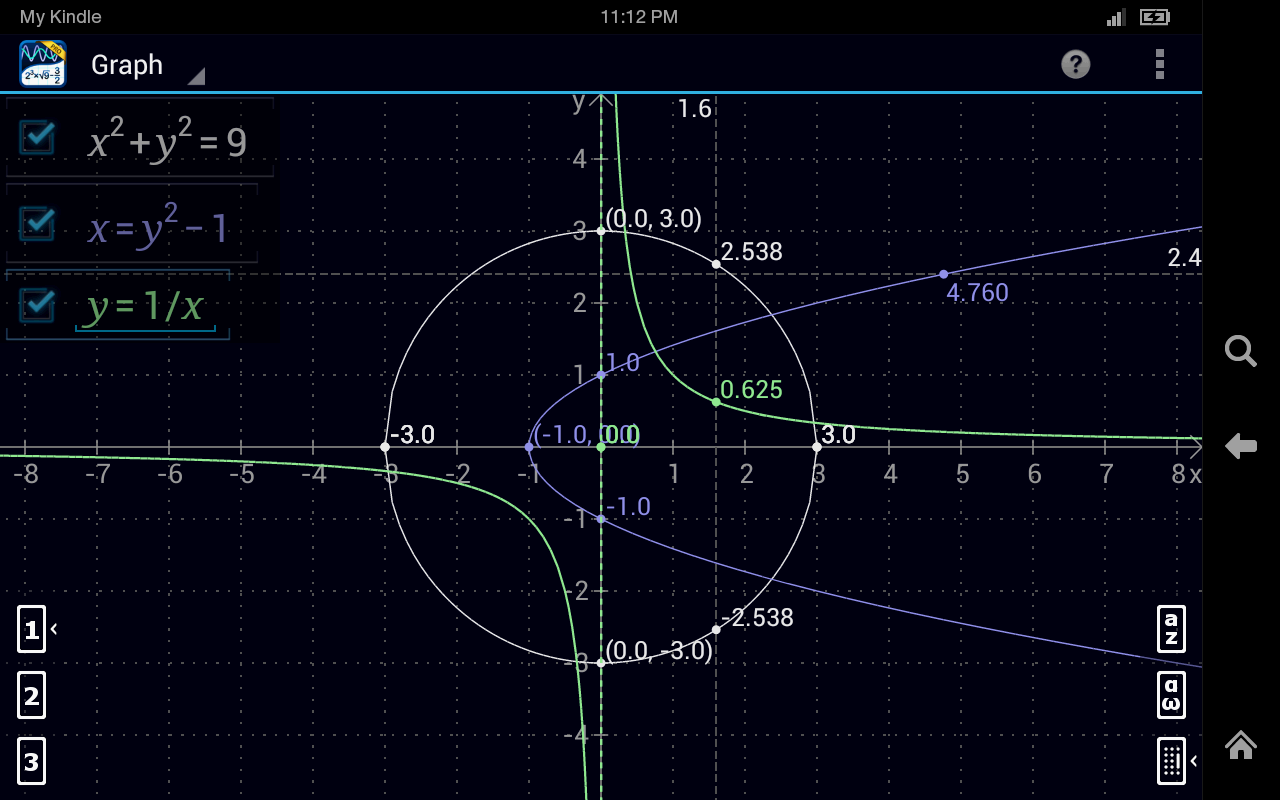Uncheck the circle equation x²+y²=9
The width and height of the screenshot is (1280, 800).
coord(36,137)
